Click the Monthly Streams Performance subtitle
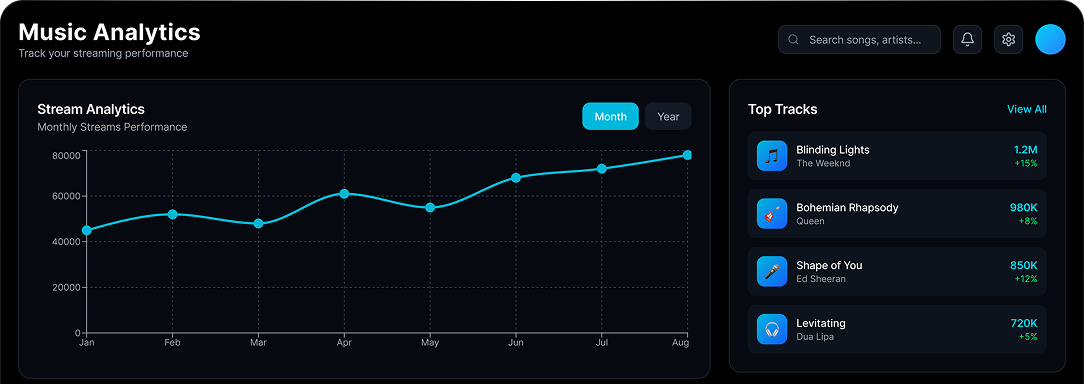 click(x=112, y=127)
